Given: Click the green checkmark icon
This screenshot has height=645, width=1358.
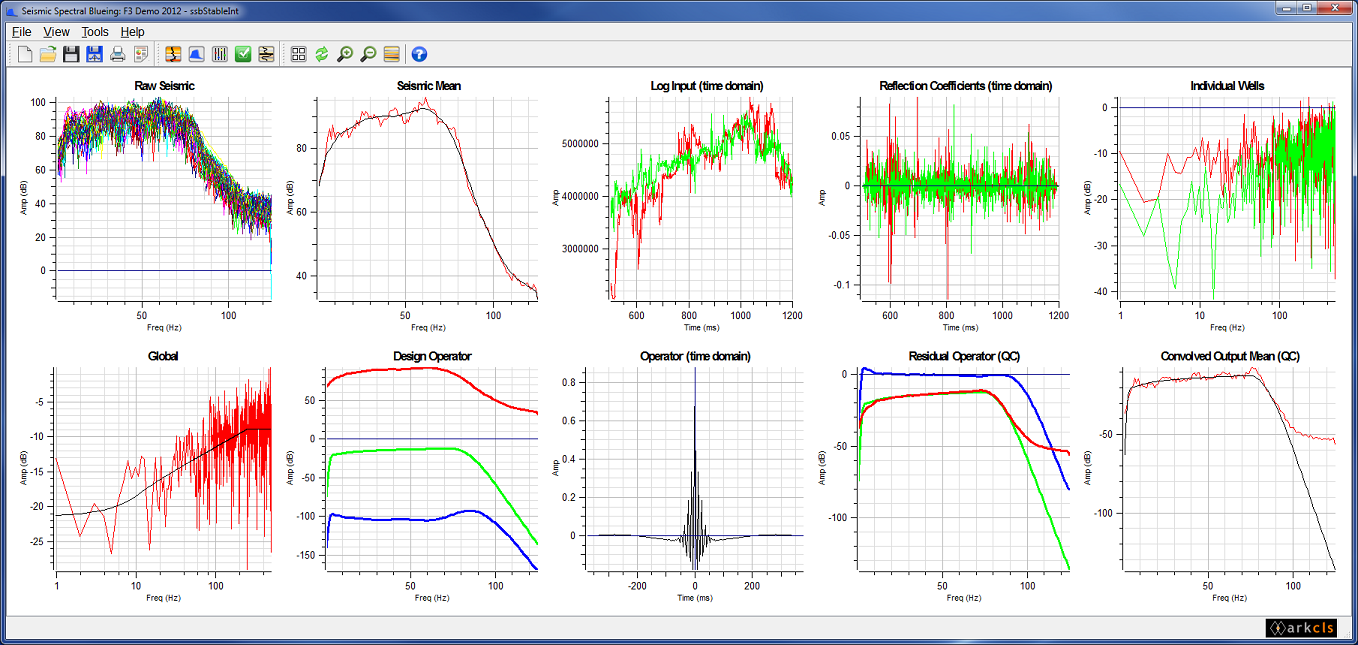Looking at the screenshot, I should click(243, 54).
